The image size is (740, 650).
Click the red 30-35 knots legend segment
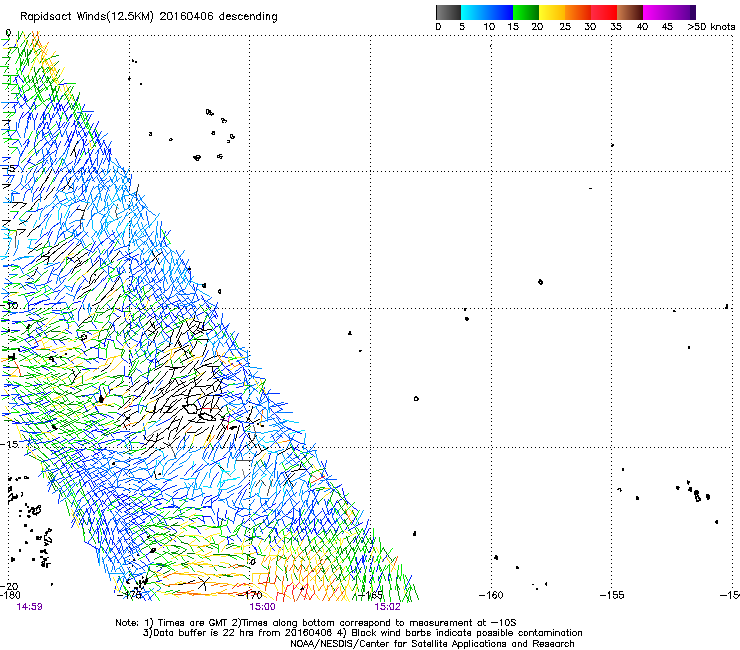pyautogui.click(x=604, y=12)
